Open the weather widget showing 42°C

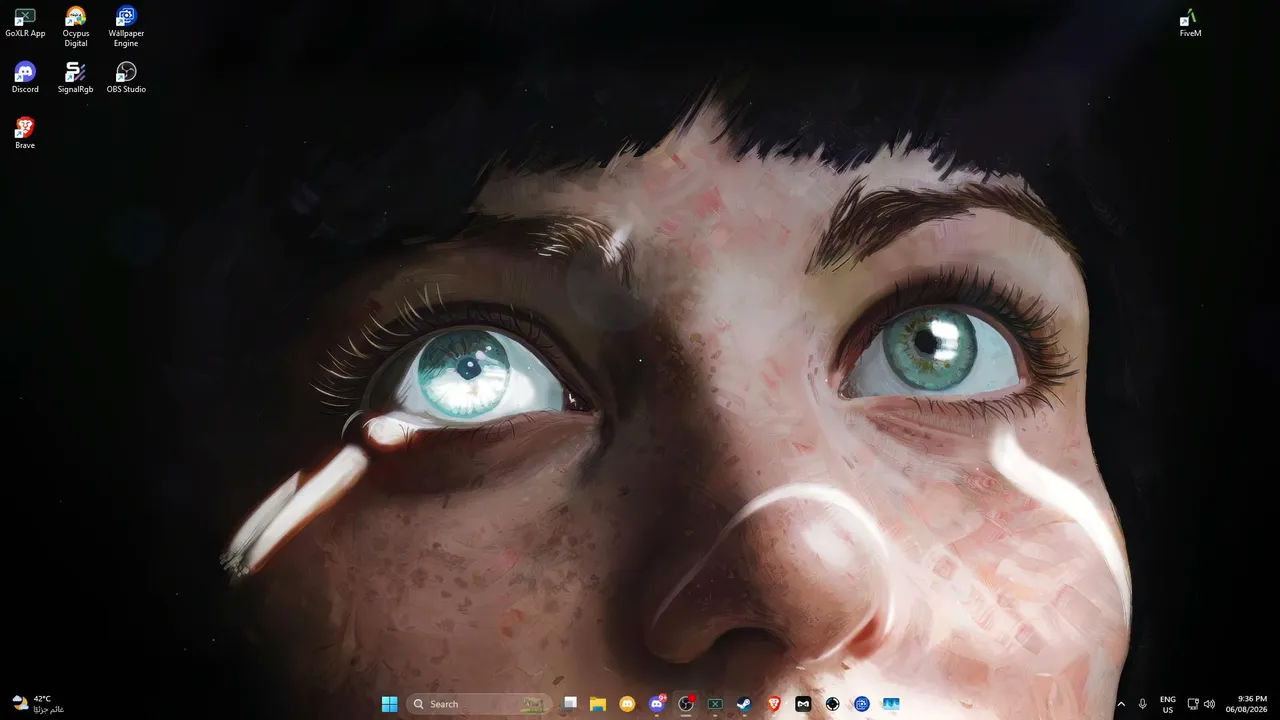click(x=38, y=704)
